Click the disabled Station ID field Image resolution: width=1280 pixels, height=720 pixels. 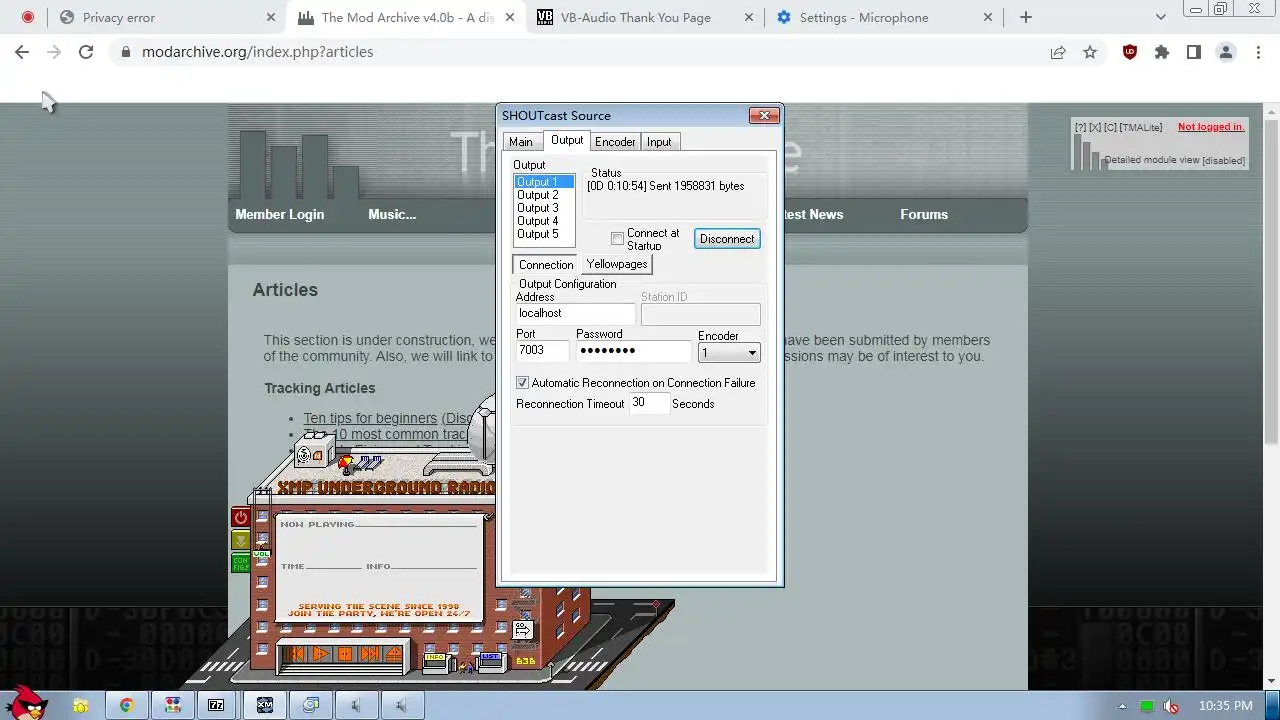point(700,314)
